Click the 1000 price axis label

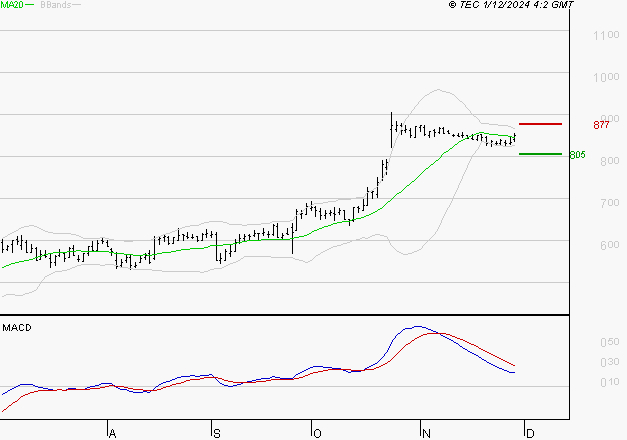coord(606,77)
